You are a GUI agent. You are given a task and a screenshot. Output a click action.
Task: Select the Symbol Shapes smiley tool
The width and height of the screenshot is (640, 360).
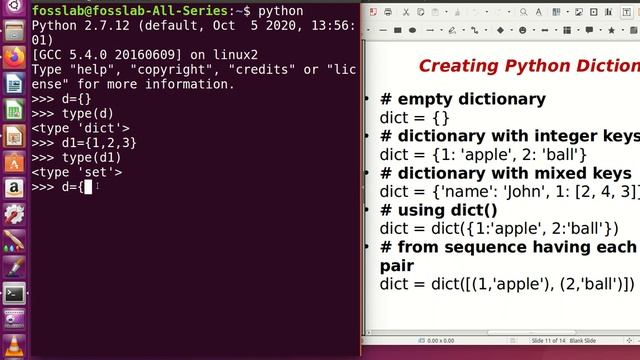click(522, 30)
